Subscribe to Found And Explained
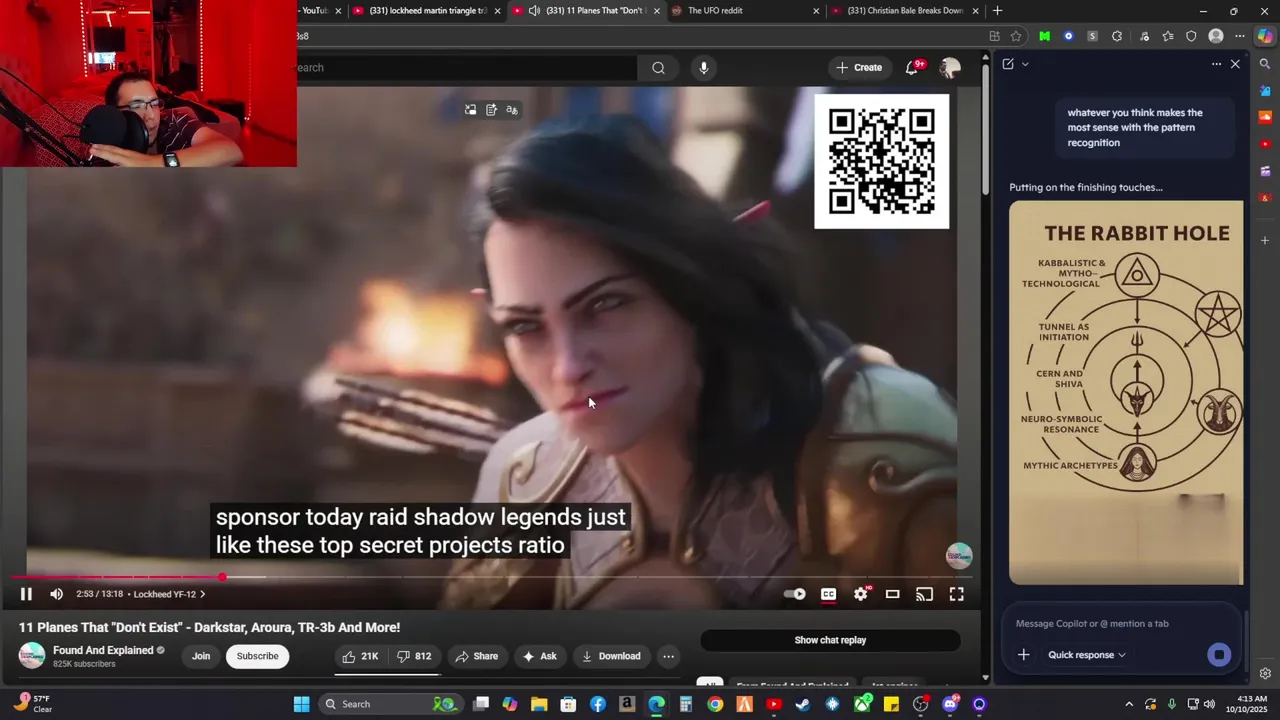This screenshot has width=1280, height=720. [257, 656]
